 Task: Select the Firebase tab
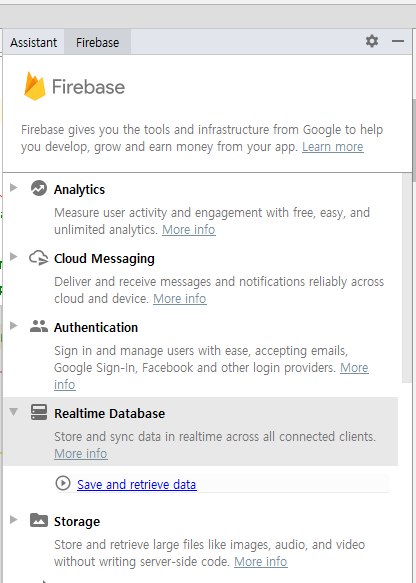97,42
